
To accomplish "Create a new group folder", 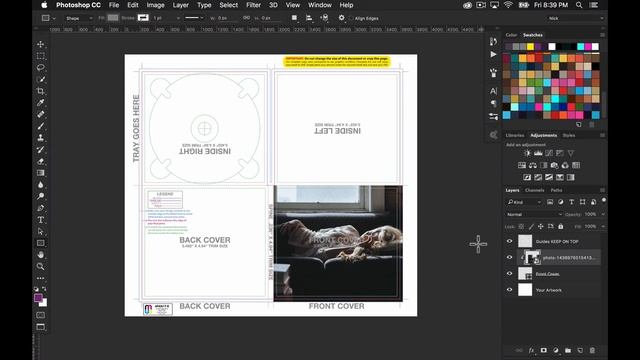I will [568, 351].
